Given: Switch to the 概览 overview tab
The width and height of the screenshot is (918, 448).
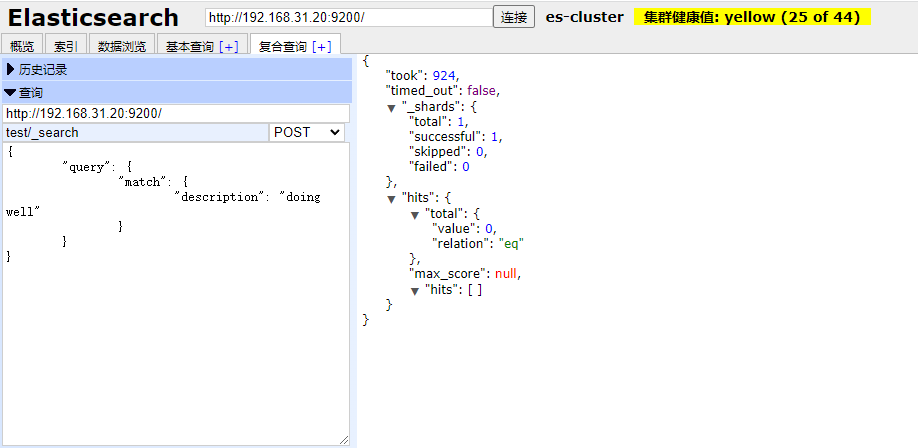Looking at the screenshot, I should tap(22, 46).
